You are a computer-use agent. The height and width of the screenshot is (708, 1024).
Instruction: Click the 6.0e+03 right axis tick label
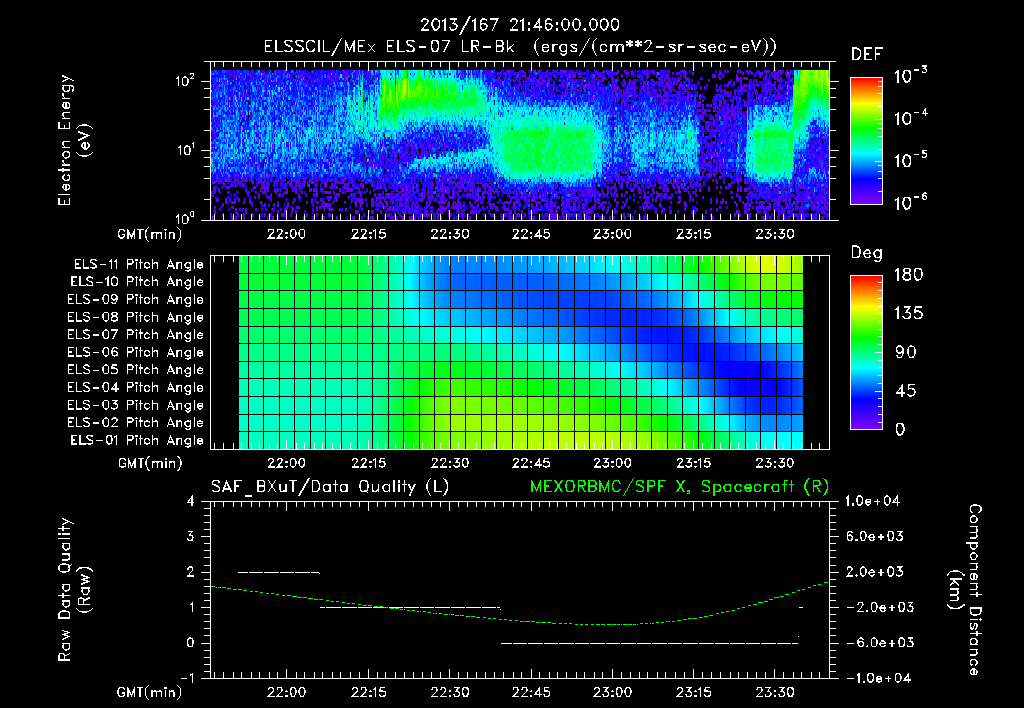(874, 537)
